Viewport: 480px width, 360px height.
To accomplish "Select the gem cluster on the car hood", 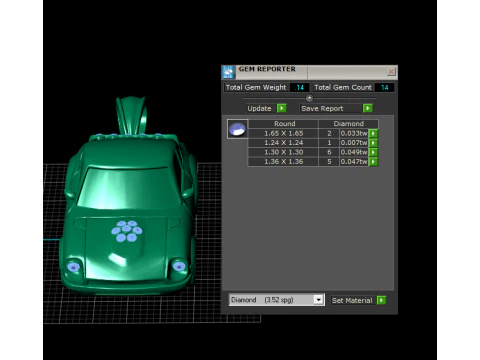I will pos(127,231).
